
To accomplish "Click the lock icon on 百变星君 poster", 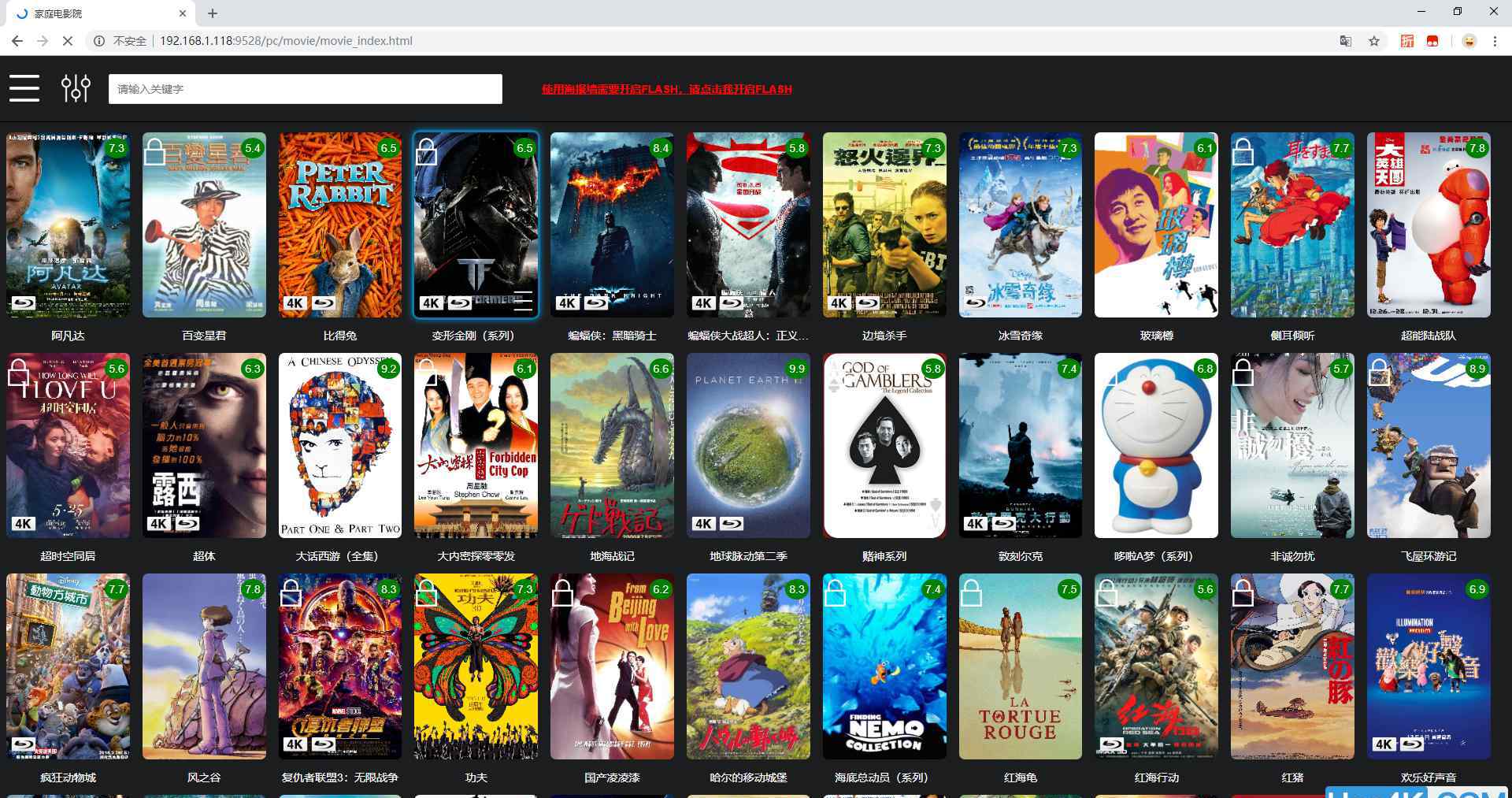I will click(x=154, y=151).
